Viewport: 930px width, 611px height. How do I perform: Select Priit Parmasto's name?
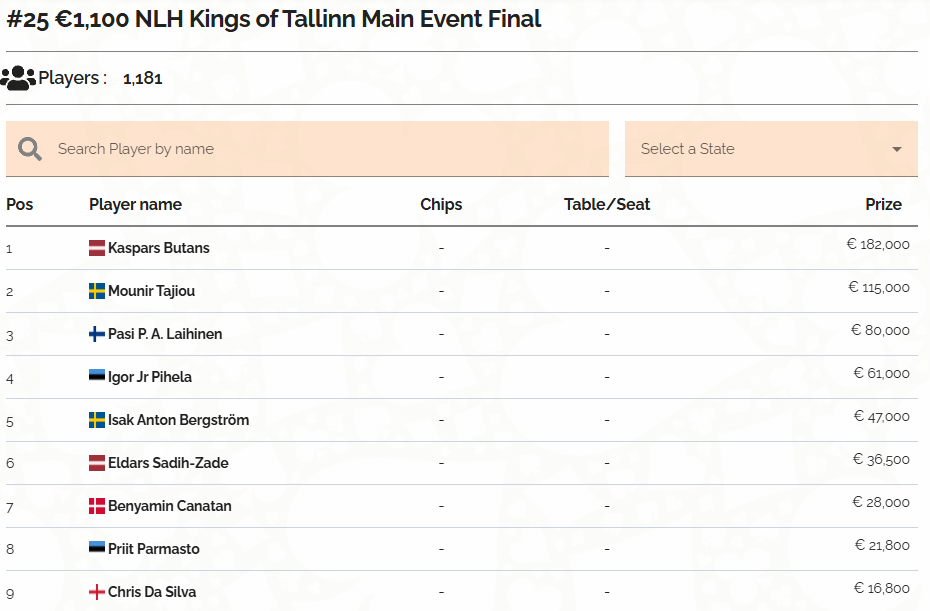[x=154, y=549]
